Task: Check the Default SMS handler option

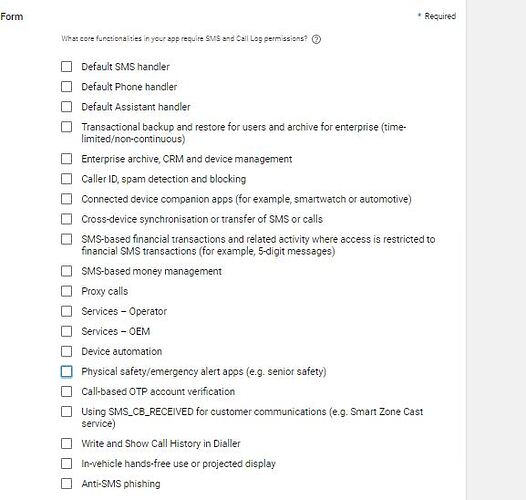Action: point(66,66)
